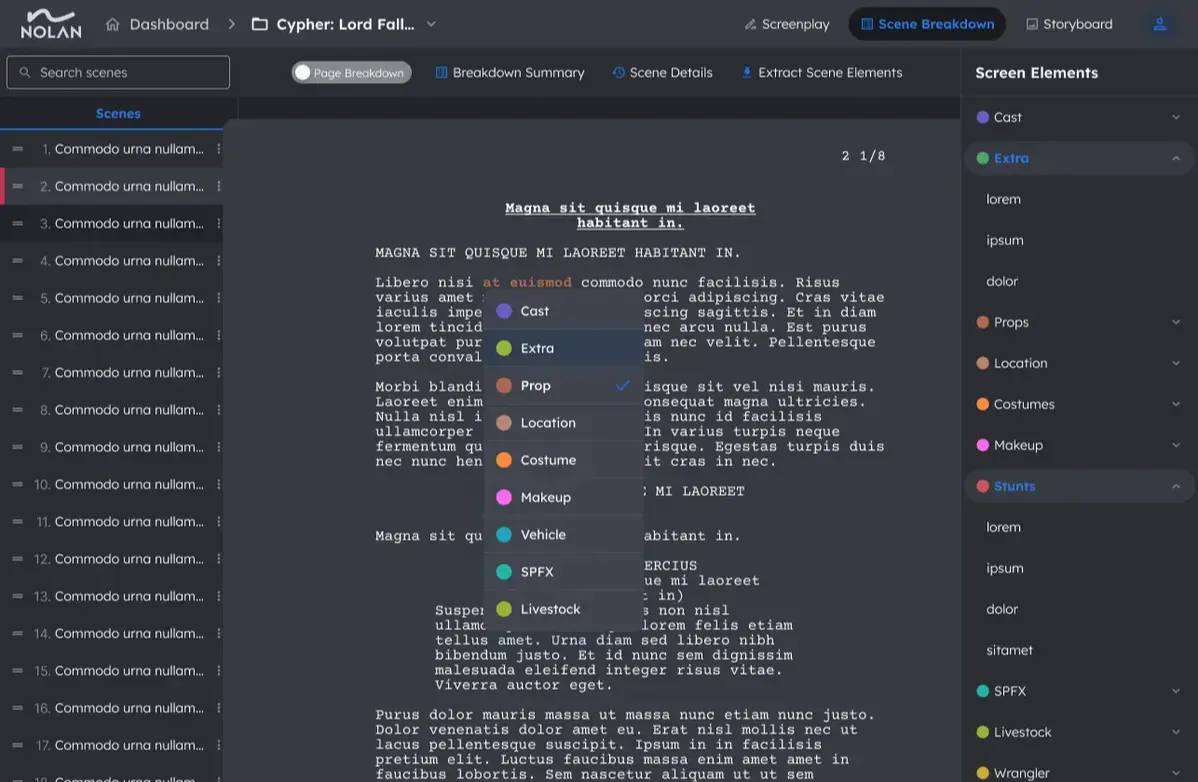Click the Extract Scene Elements download icon

(x=746, y=72)
